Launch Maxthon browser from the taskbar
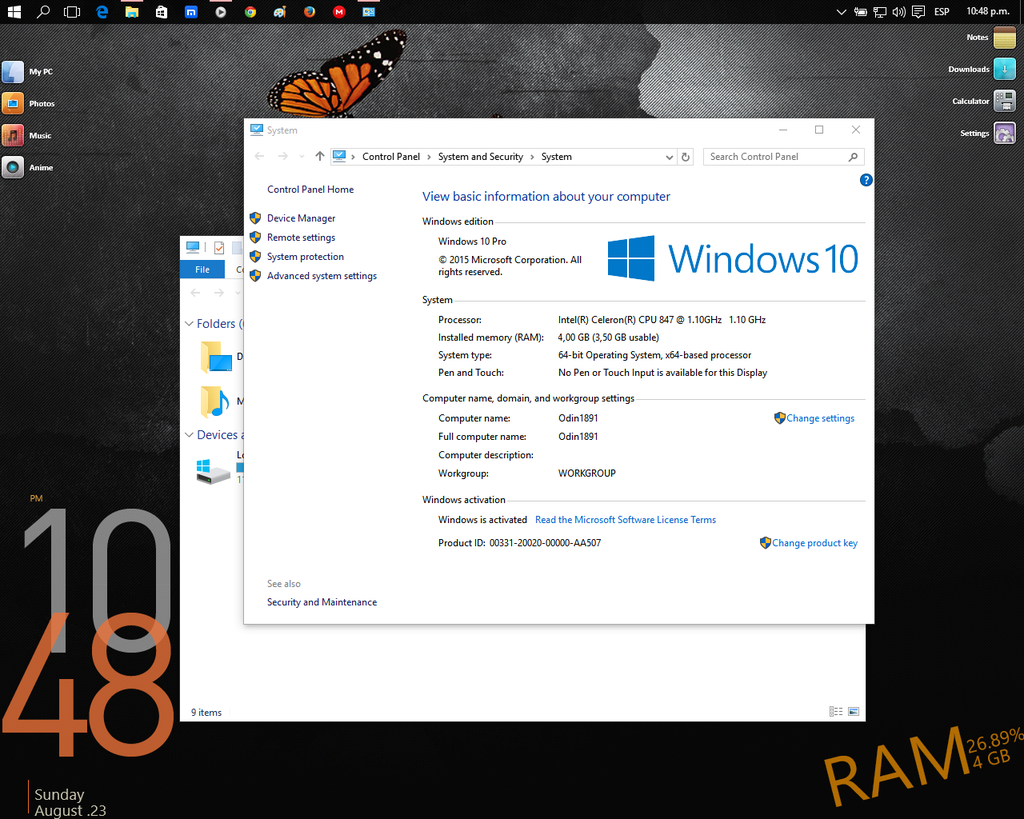Screen dimensions: 1024x819 tap(191, 12)
